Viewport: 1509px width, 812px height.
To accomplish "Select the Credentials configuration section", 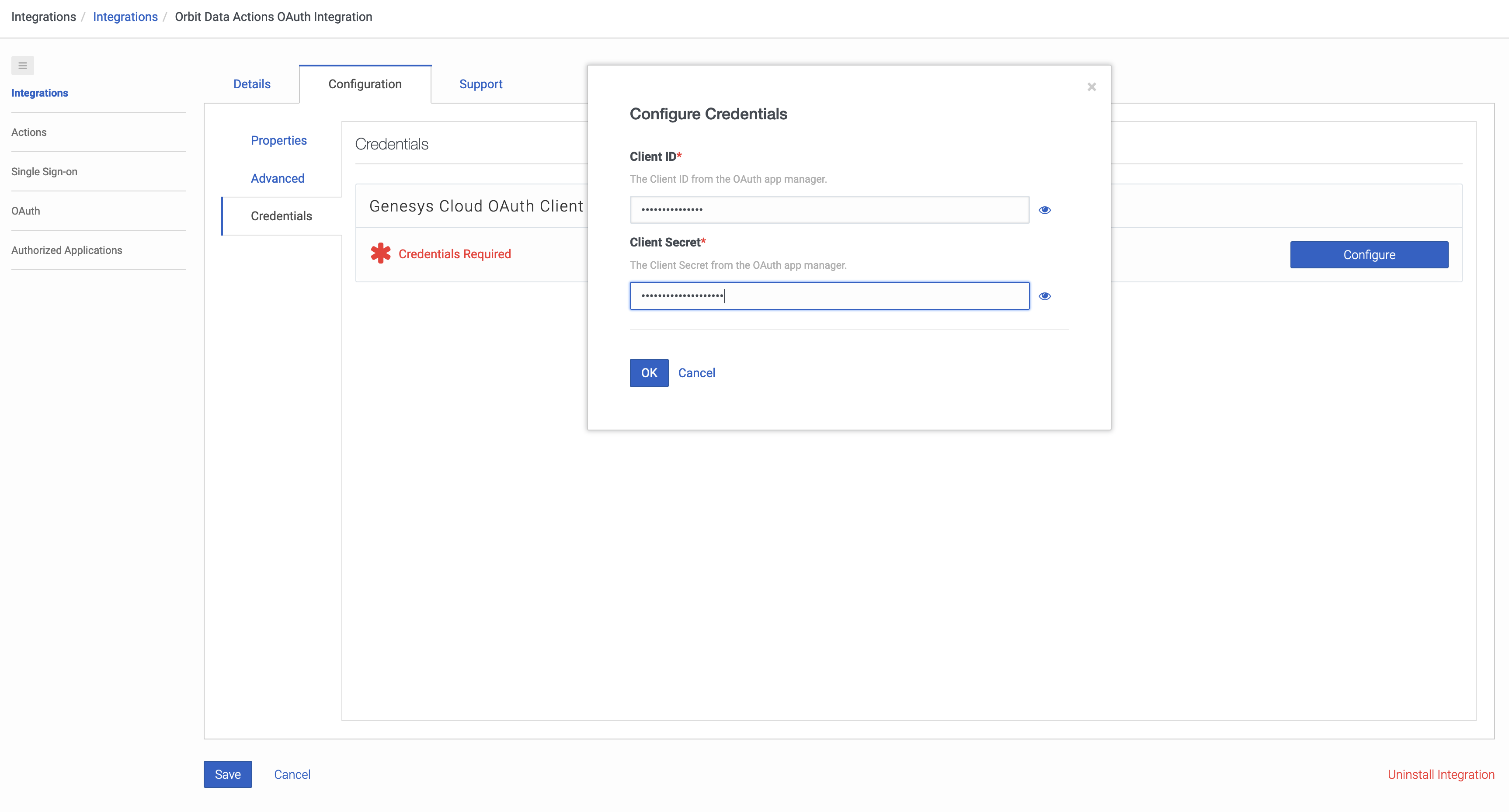I will 281,215.
